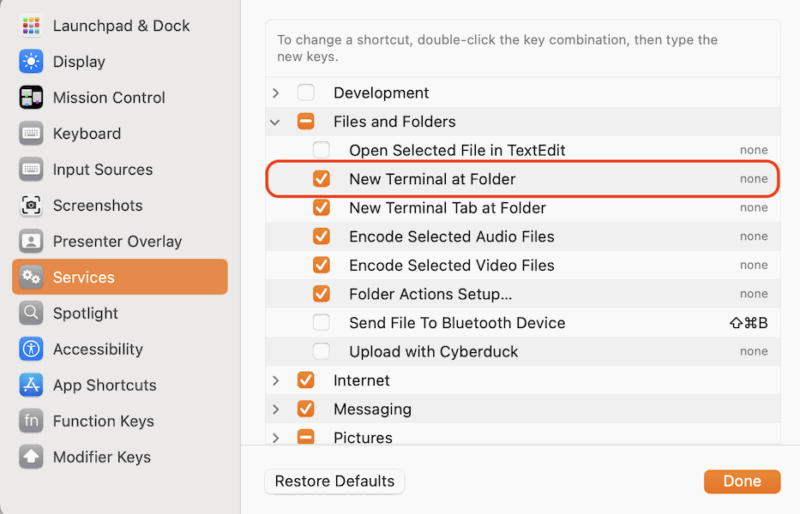The image size is (800, 514).
Task: Select Spotlight in the sidebar
Action: point(120,313)
